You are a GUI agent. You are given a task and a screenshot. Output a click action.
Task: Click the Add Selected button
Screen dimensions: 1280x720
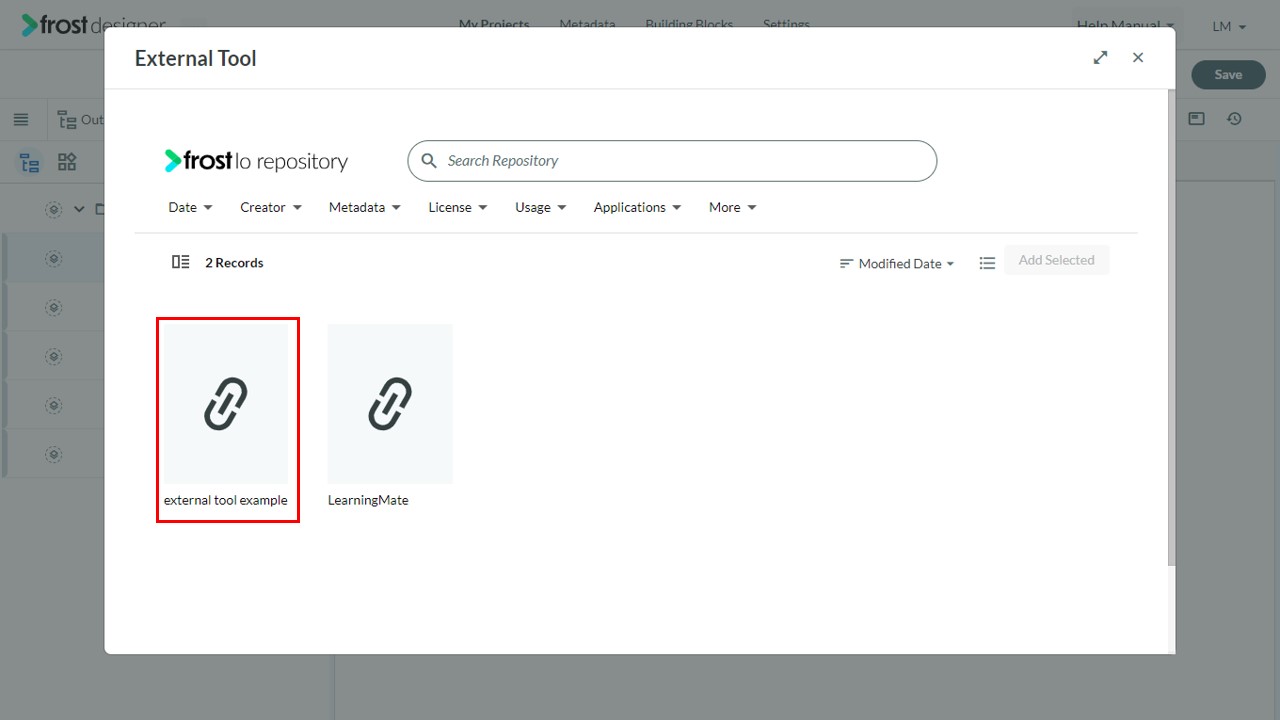tap(1057, 260)
